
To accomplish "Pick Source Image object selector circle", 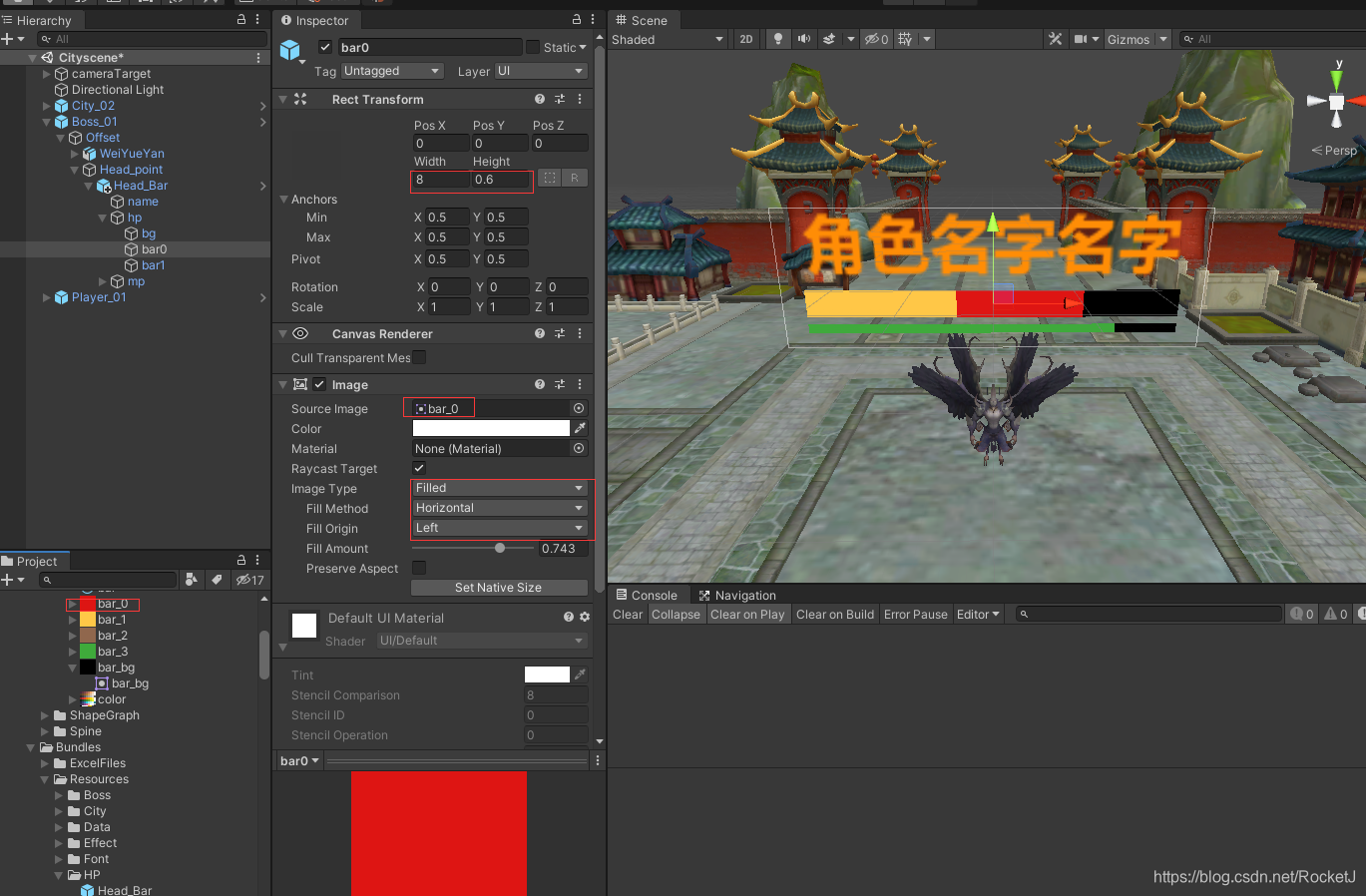I will pos(579,408).
